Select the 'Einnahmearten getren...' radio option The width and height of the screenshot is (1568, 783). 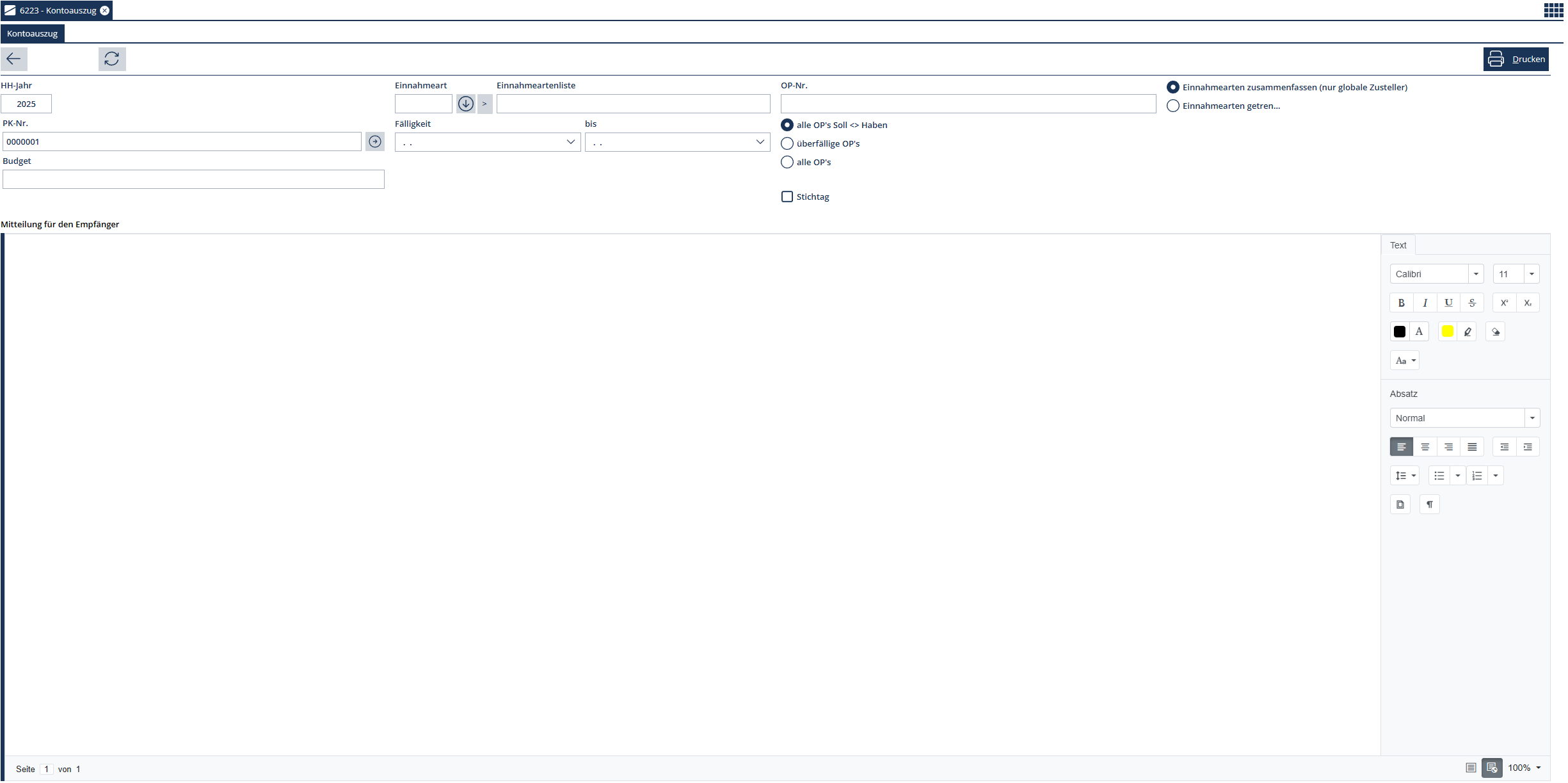point(1172,106)
